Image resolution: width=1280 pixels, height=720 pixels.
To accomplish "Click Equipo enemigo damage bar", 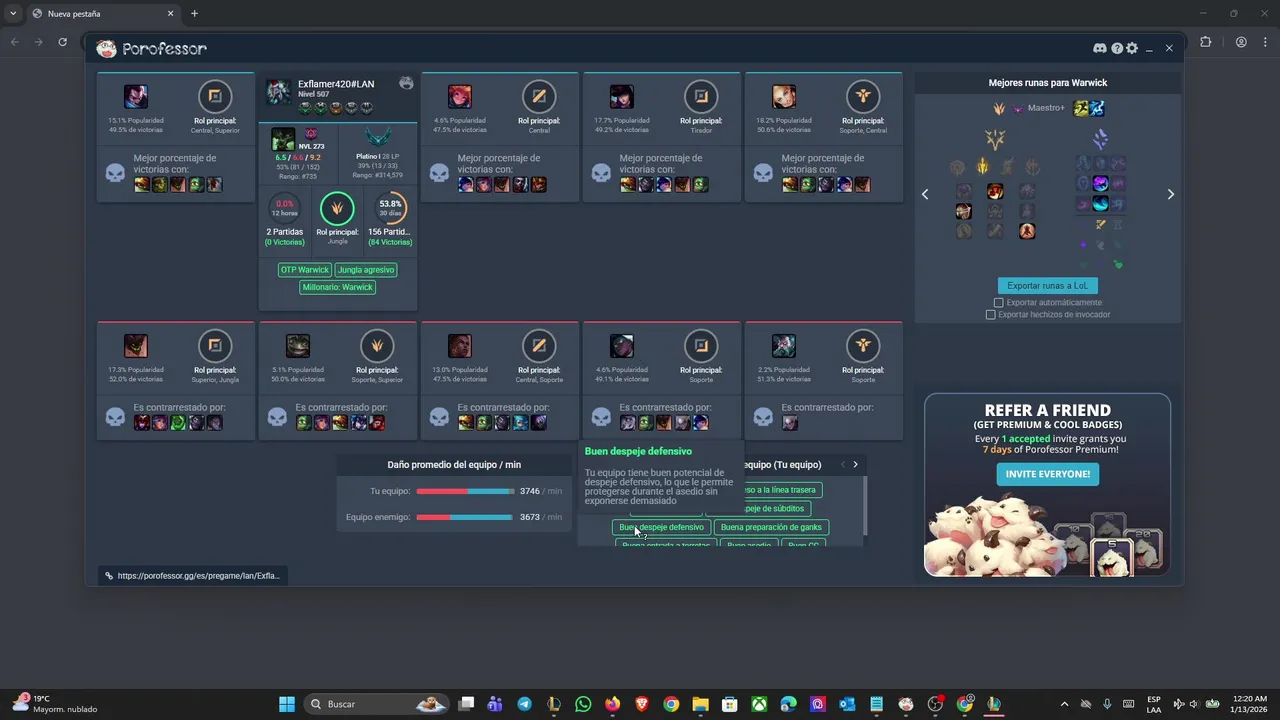I will tap(464, 517).
